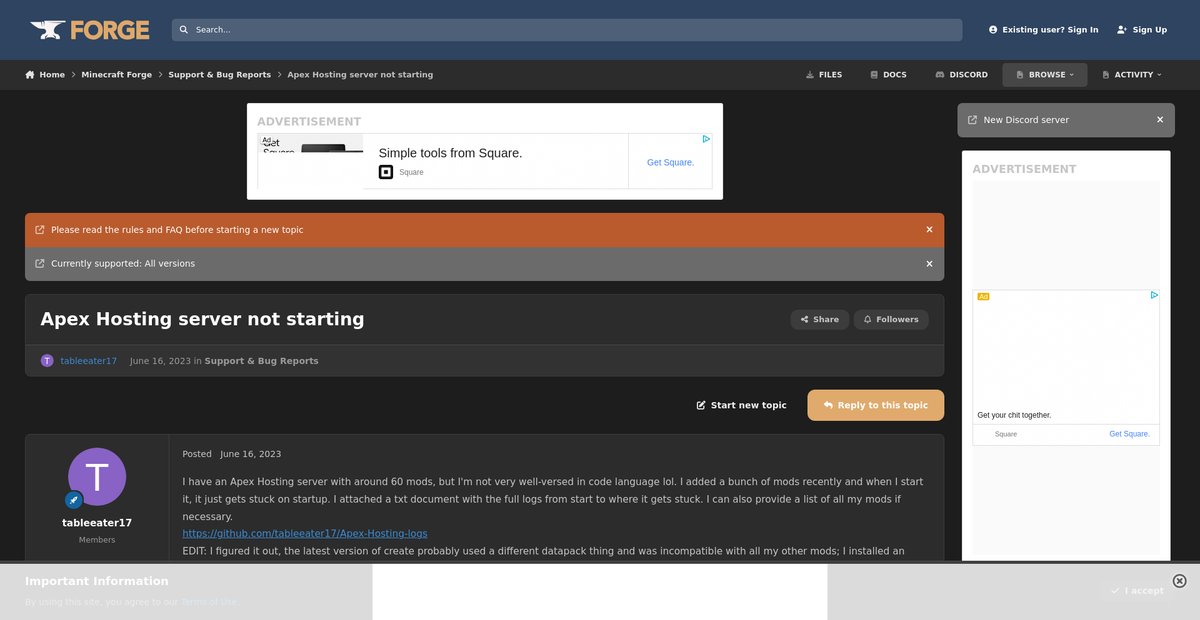1200x620 pixels.
Task: Open the New Discord server link
Action: click(x=1026, y=120)
